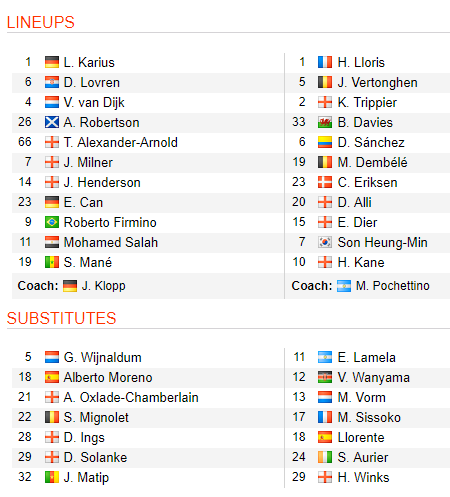
Task: Select substitute A. Oxlade-Chamberlain
Action: click(131, 397)
